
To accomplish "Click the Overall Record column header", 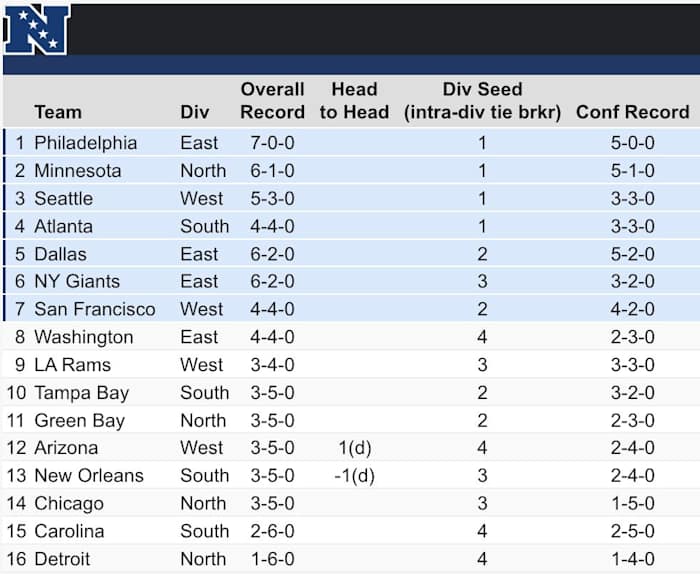I will (x=272, y=101).
